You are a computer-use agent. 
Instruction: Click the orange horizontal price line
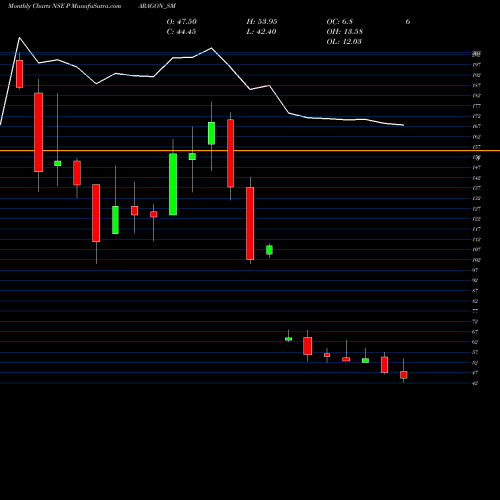coord(250,151)
